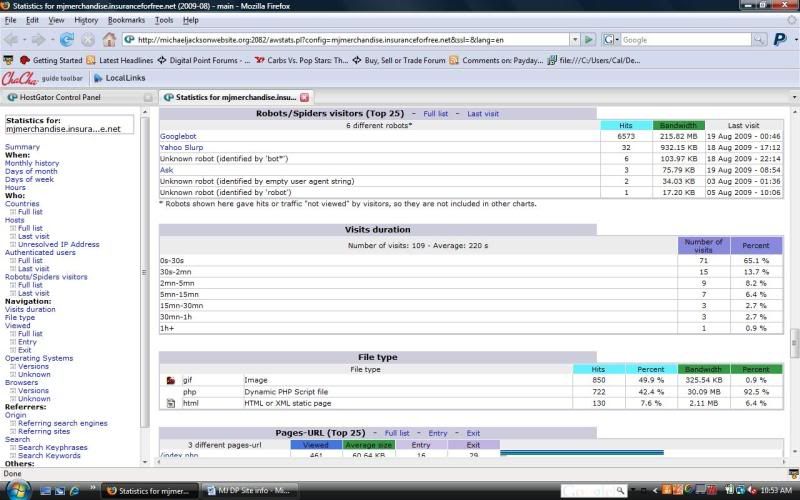Open the LocalLinks toolbar button

coord(120,78)
